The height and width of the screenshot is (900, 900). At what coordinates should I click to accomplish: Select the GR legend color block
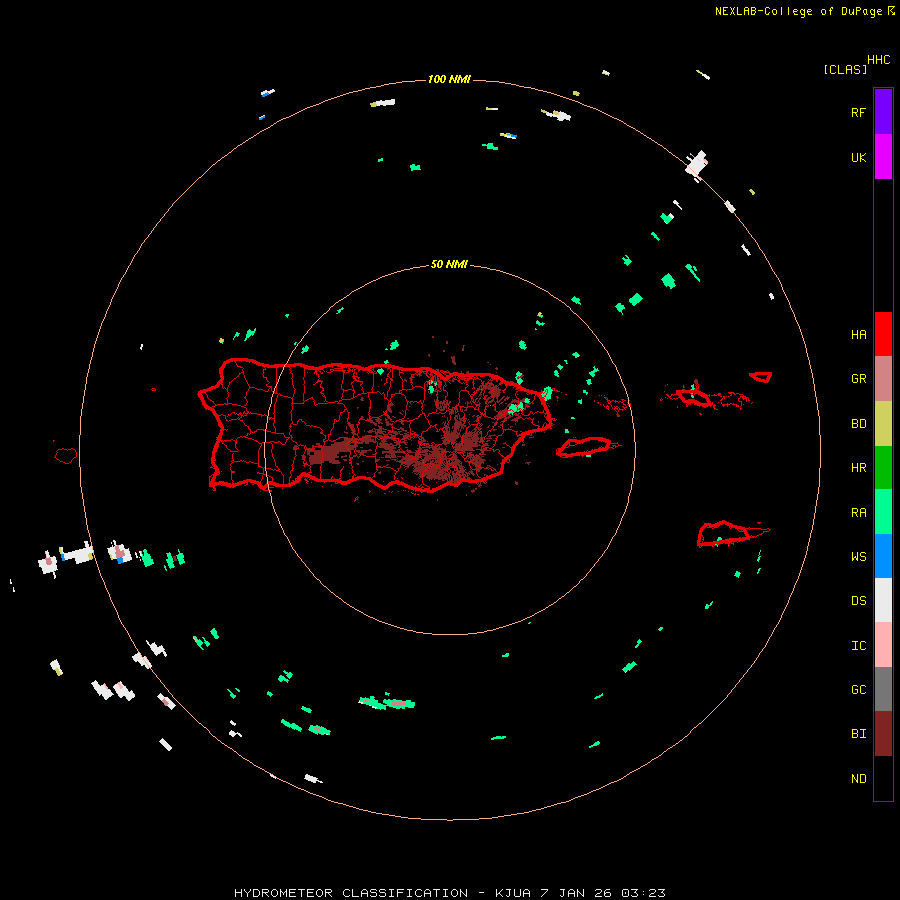point(883,379)
